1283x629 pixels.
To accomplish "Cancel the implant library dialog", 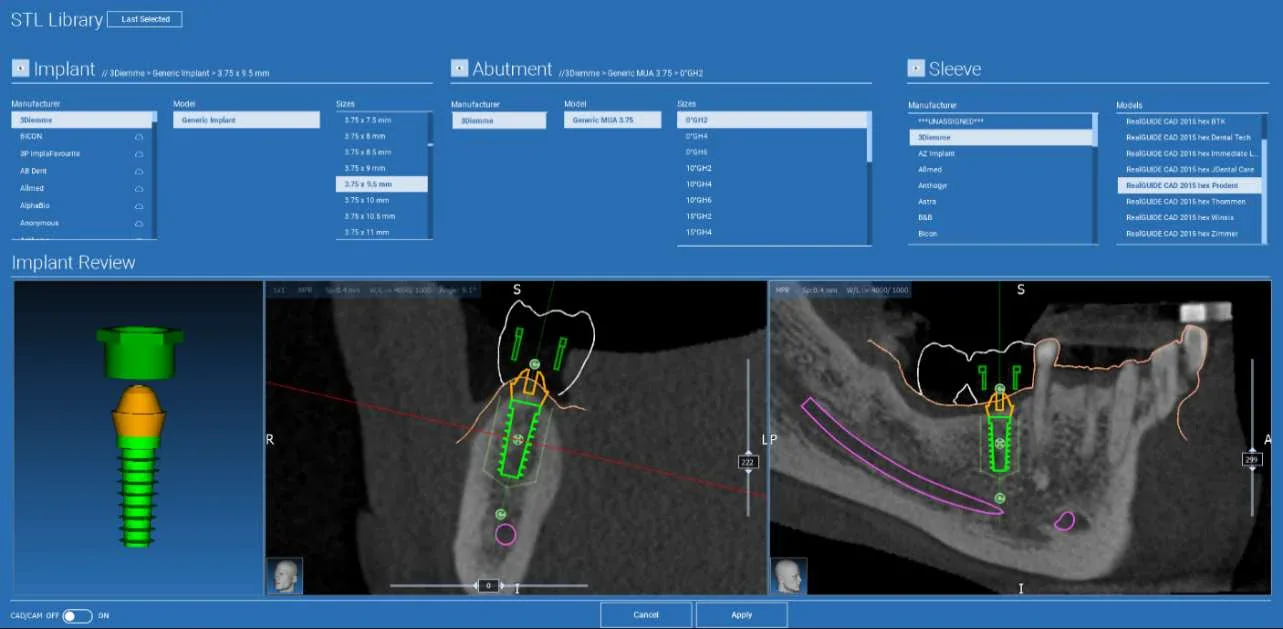I will pyautogui.click(x=646, y=615).
